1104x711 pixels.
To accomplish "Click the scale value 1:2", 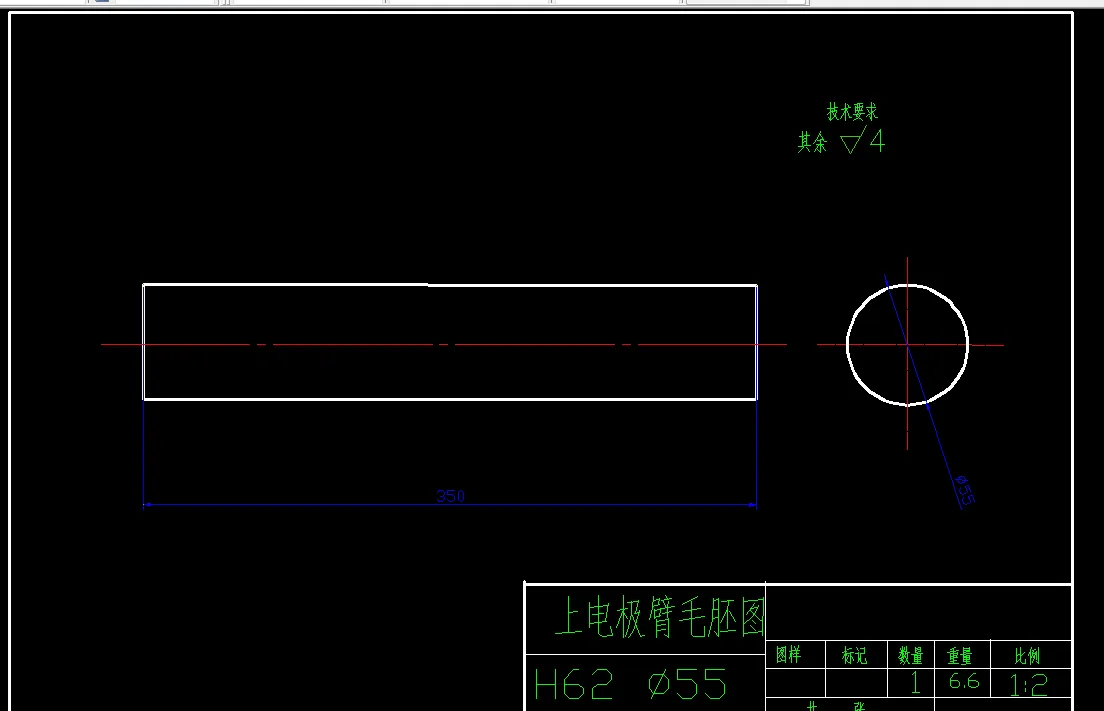I will point(1028,684).
